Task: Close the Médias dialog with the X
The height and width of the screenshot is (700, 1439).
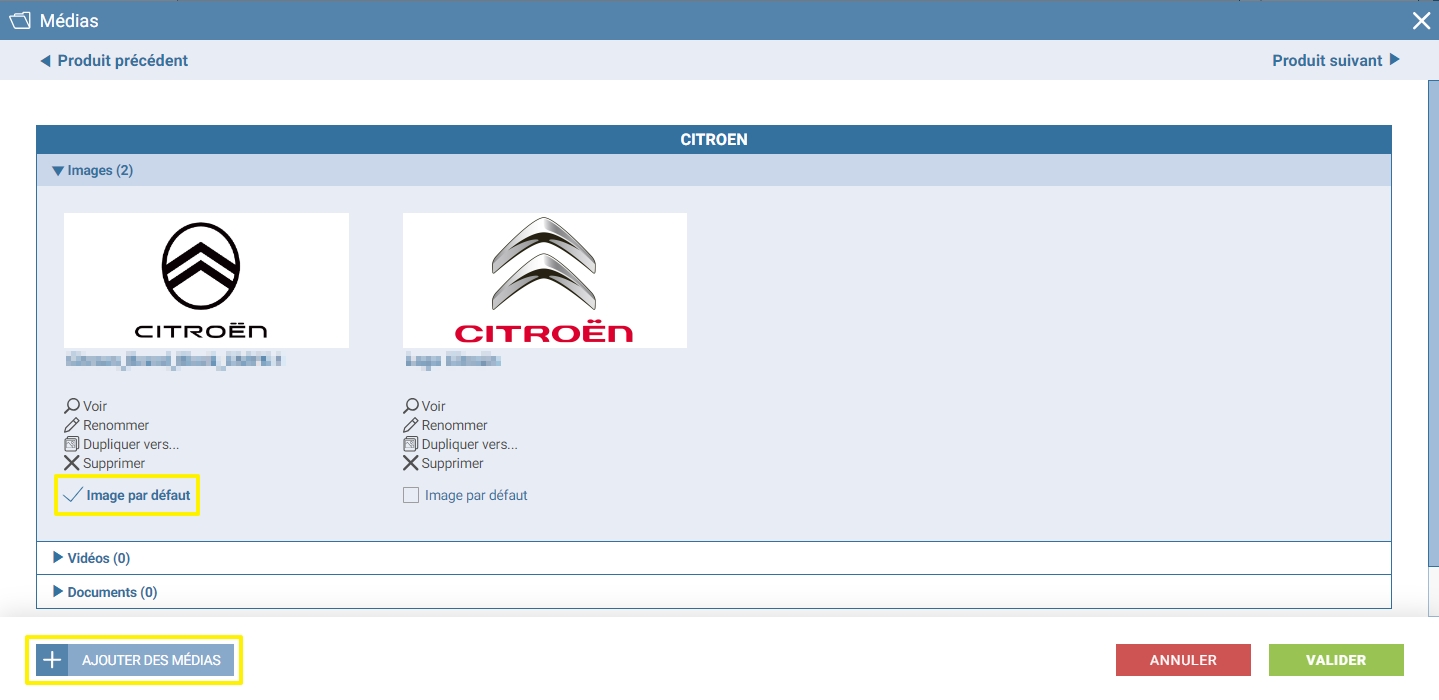Action: [1421, 20]
